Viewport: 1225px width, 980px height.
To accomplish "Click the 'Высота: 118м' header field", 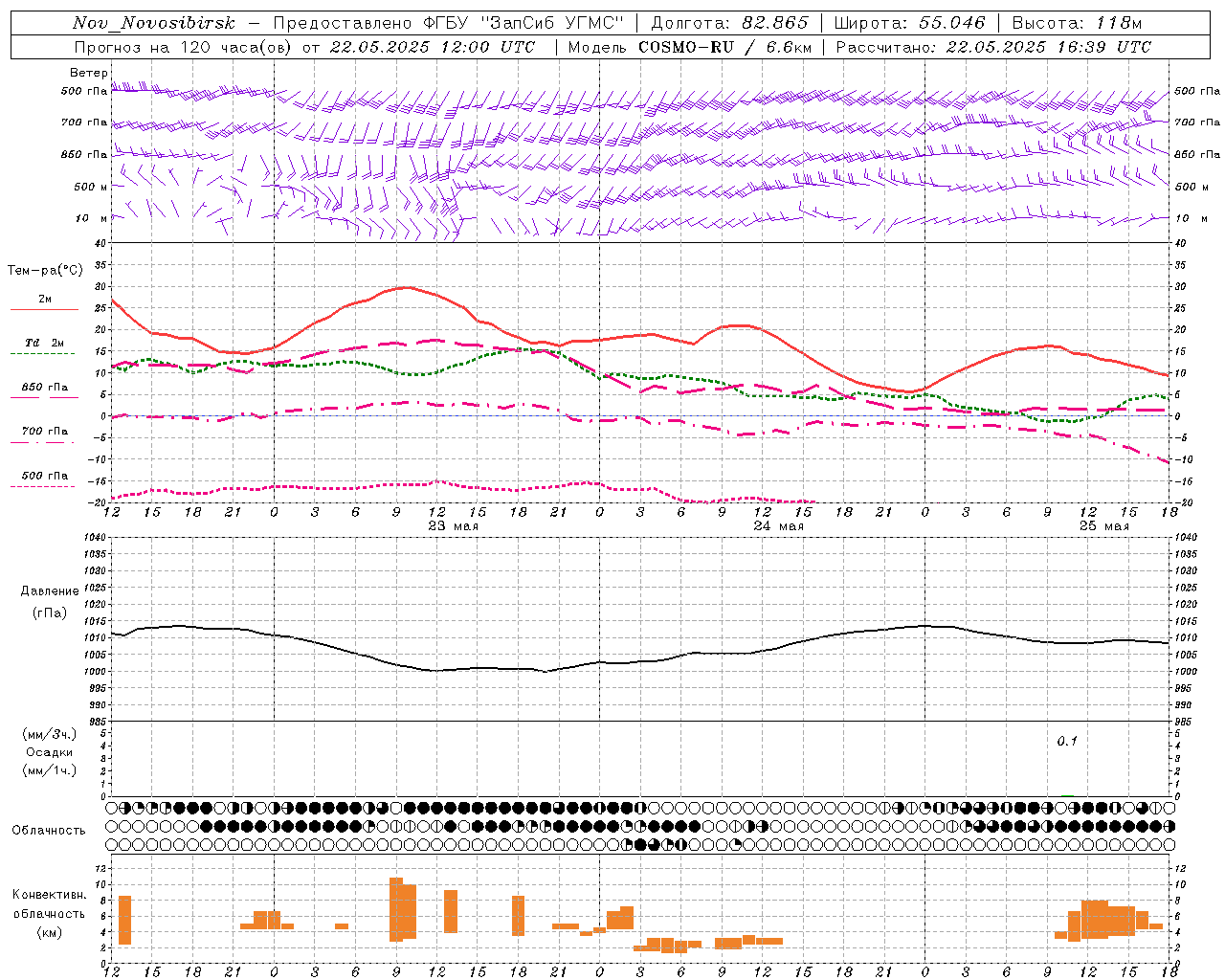I will coord(1077,23).
